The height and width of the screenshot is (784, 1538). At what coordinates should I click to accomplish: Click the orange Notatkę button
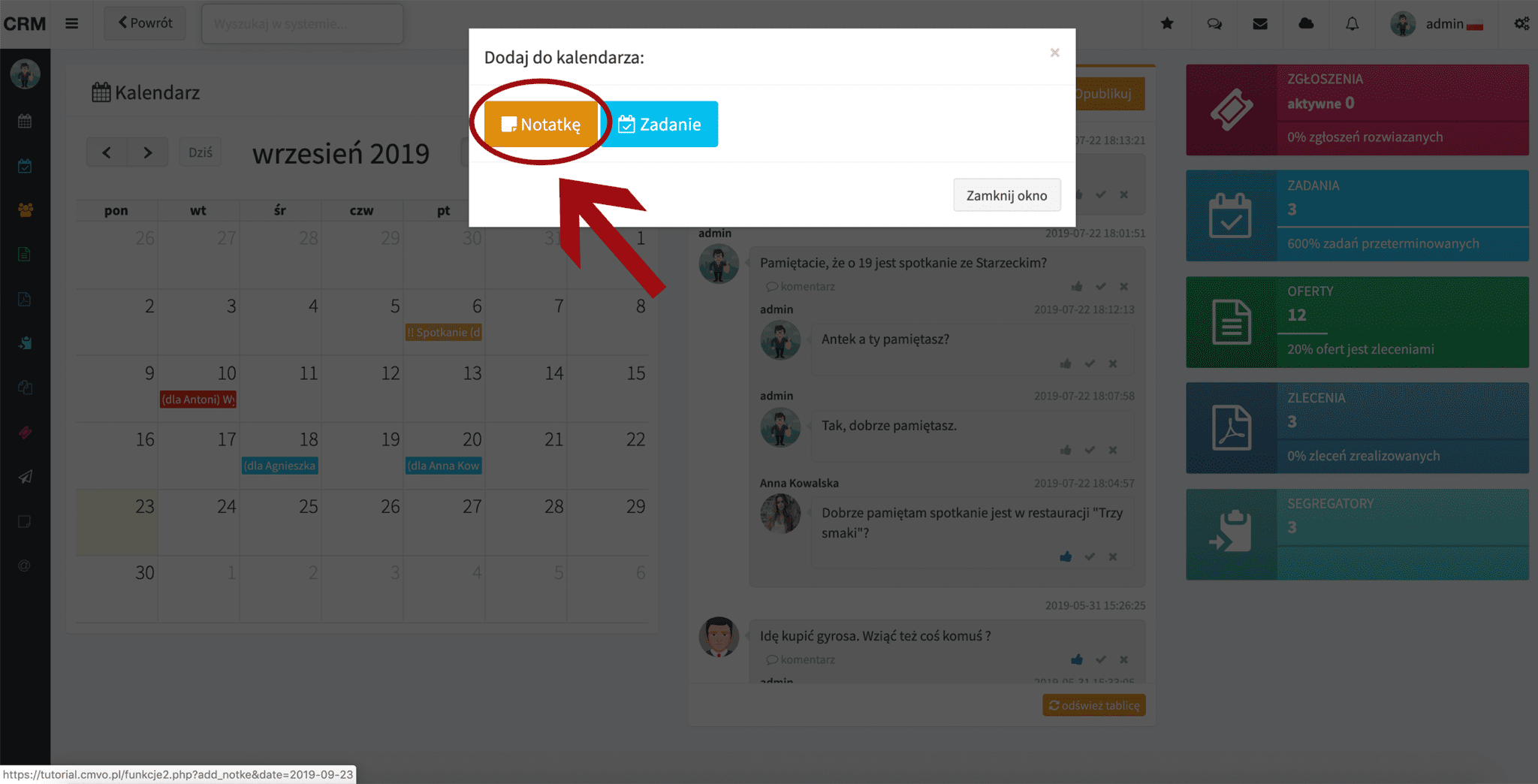pos(541,124)
